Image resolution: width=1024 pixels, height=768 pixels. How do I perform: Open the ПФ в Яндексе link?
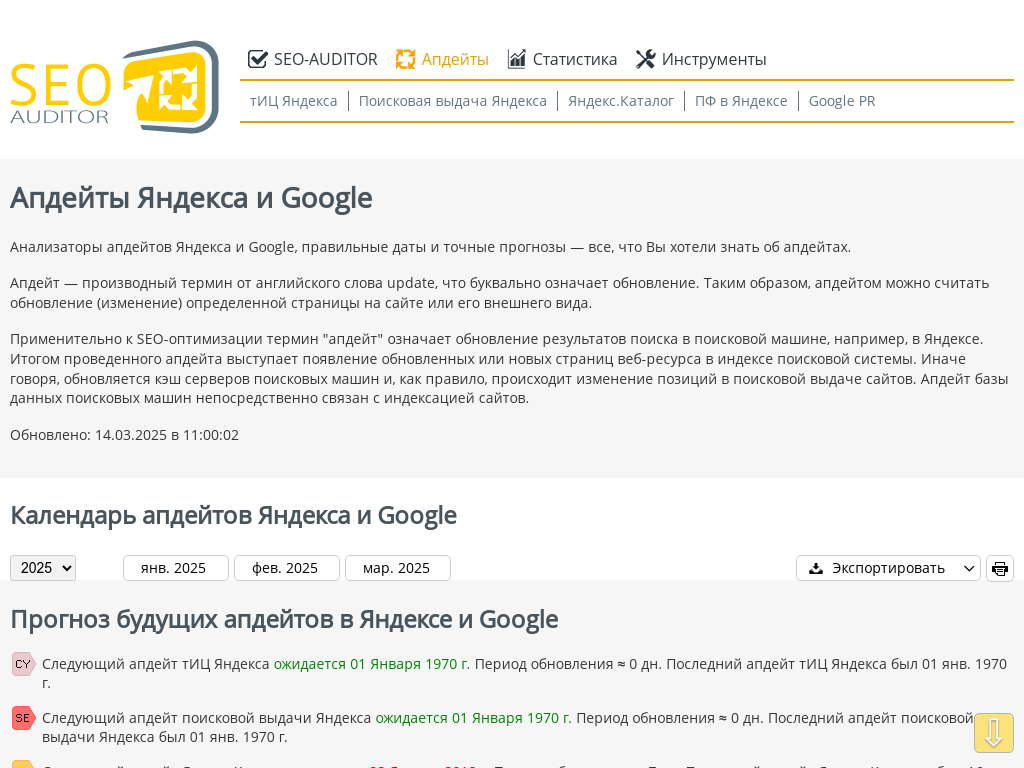tap(741, 101)
